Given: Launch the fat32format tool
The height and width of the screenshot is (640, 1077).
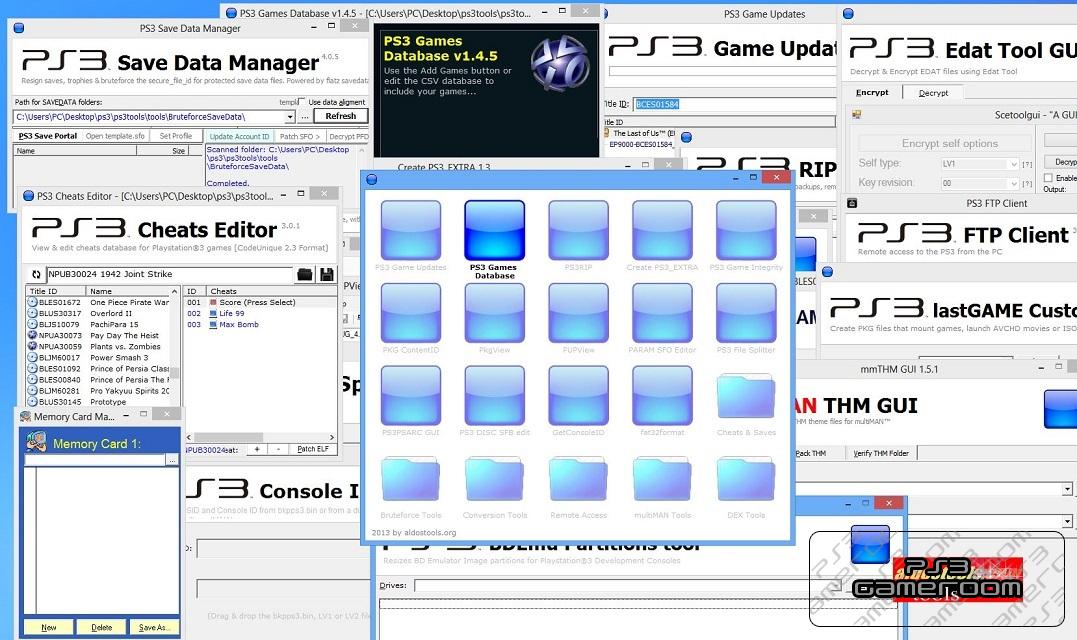Looking at the screenshot, I should (662, 397).
